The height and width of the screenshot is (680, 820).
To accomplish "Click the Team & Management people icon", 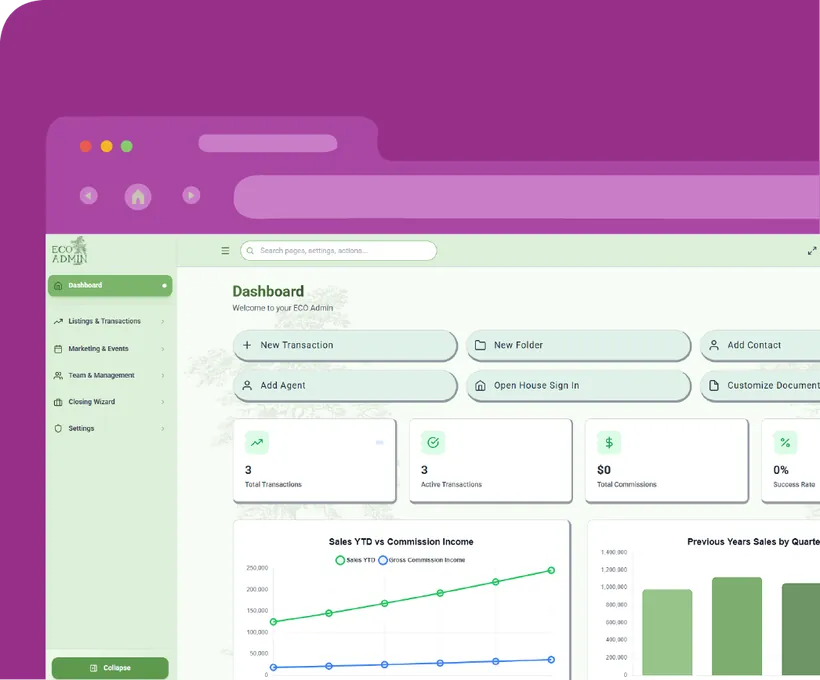I will click(x=58, y=376).
